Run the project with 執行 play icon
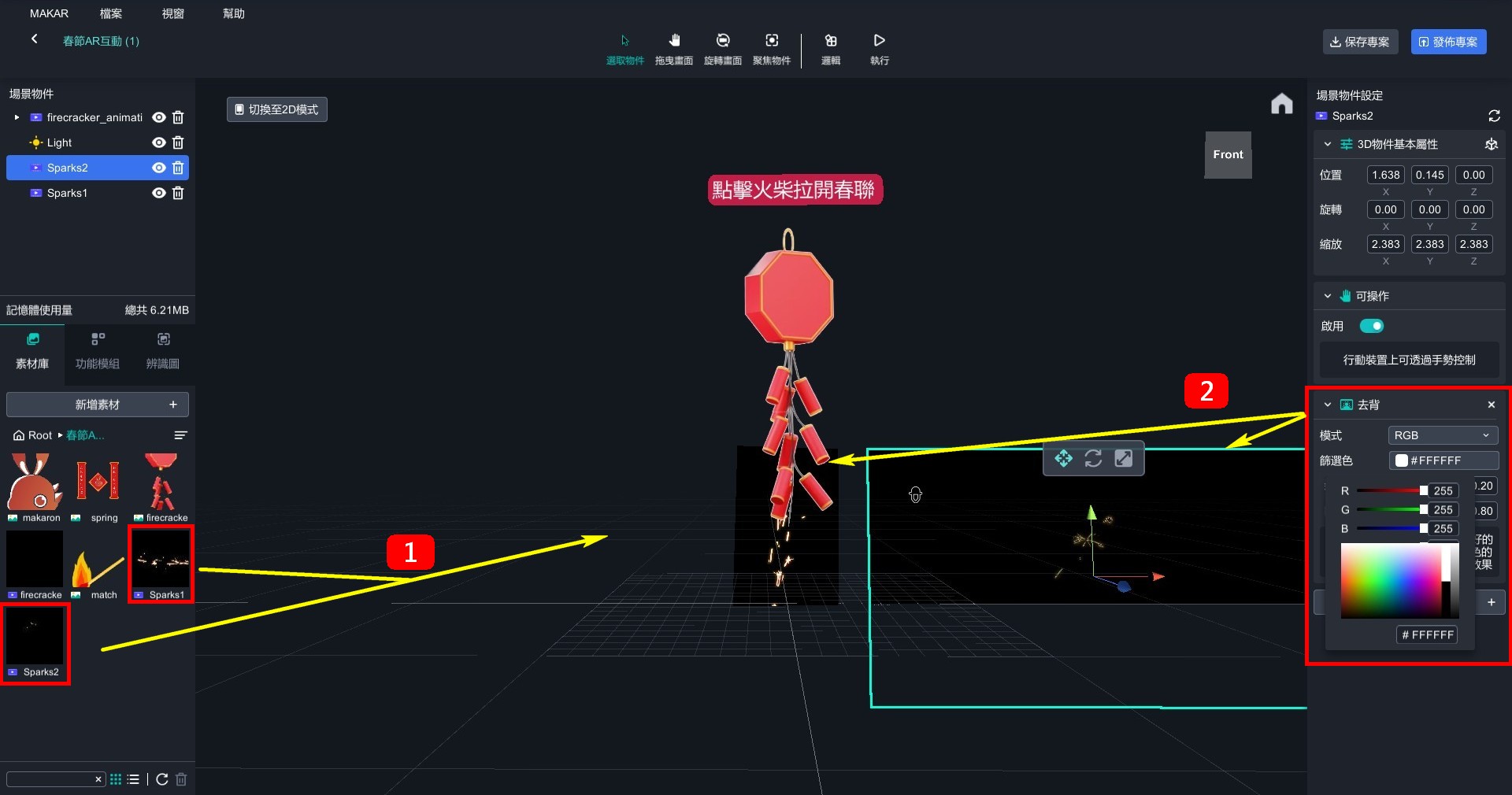Viewport: 1512px width, 795px height. point(879,48)
